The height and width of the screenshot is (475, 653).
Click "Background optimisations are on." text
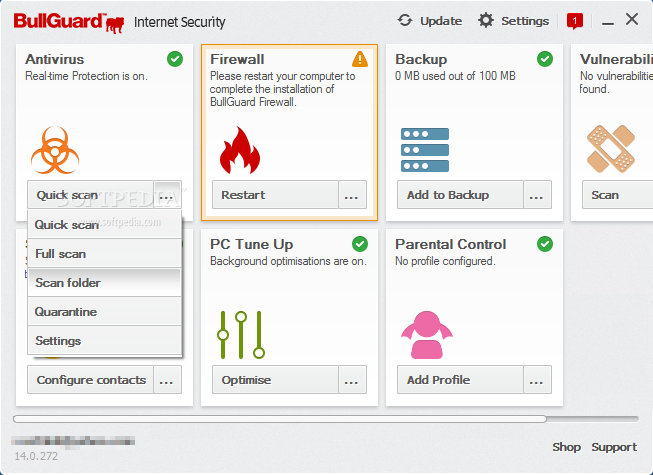point(288,261)
